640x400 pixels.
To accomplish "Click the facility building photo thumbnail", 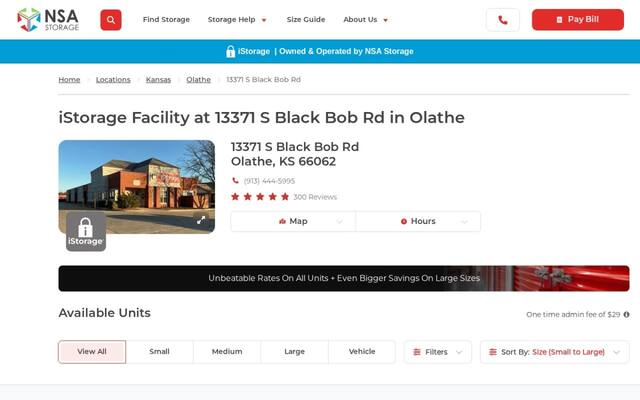I will tap(137, 187).
